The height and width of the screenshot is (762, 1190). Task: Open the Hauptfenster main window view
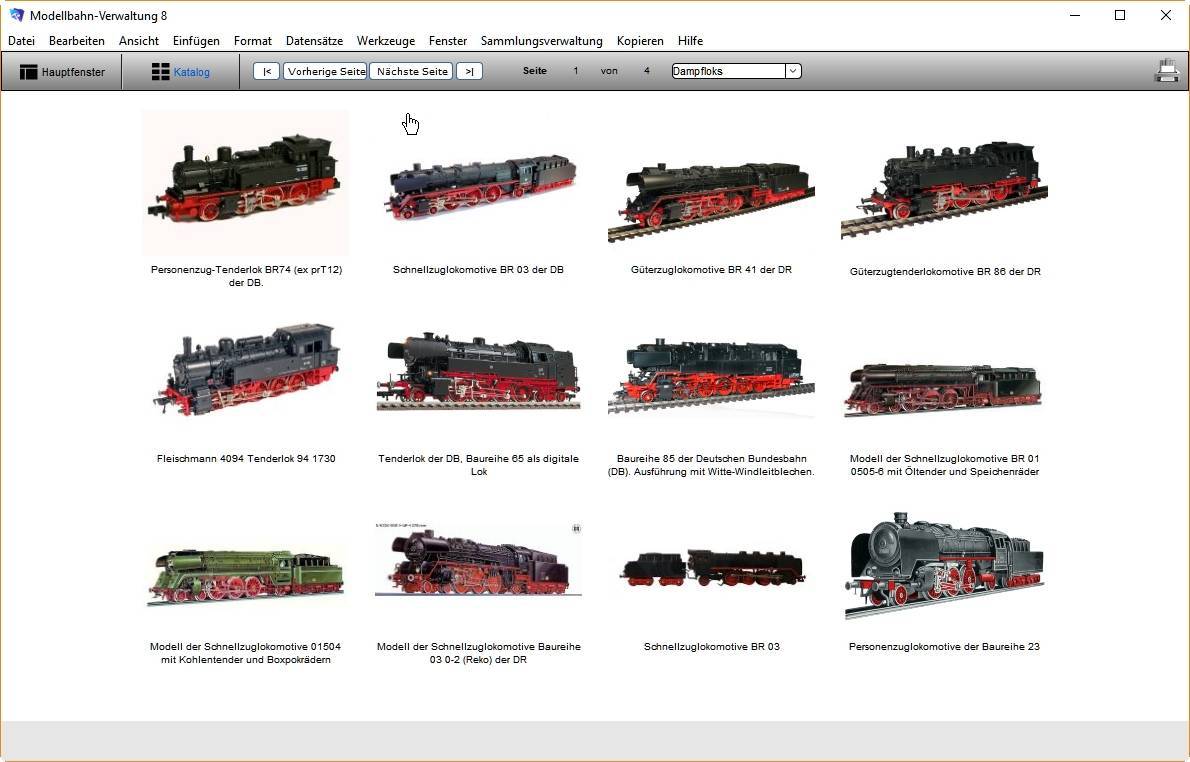62,72
